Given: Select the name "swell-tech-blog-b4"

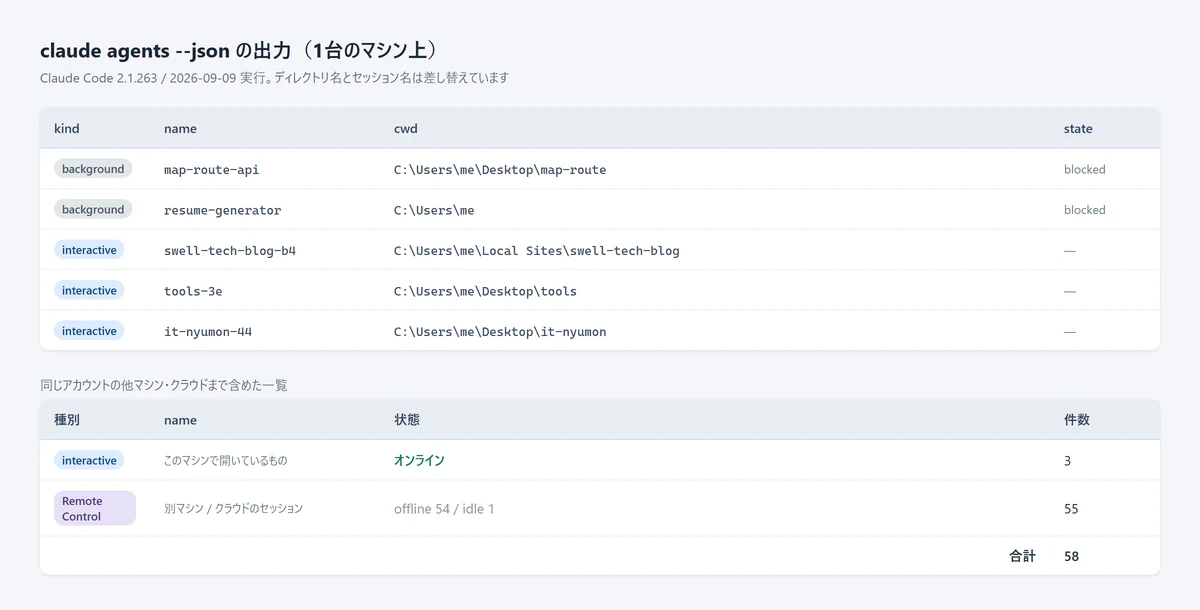Looking at the screenshot, I should pyautogui.click(x=230, y=251).
